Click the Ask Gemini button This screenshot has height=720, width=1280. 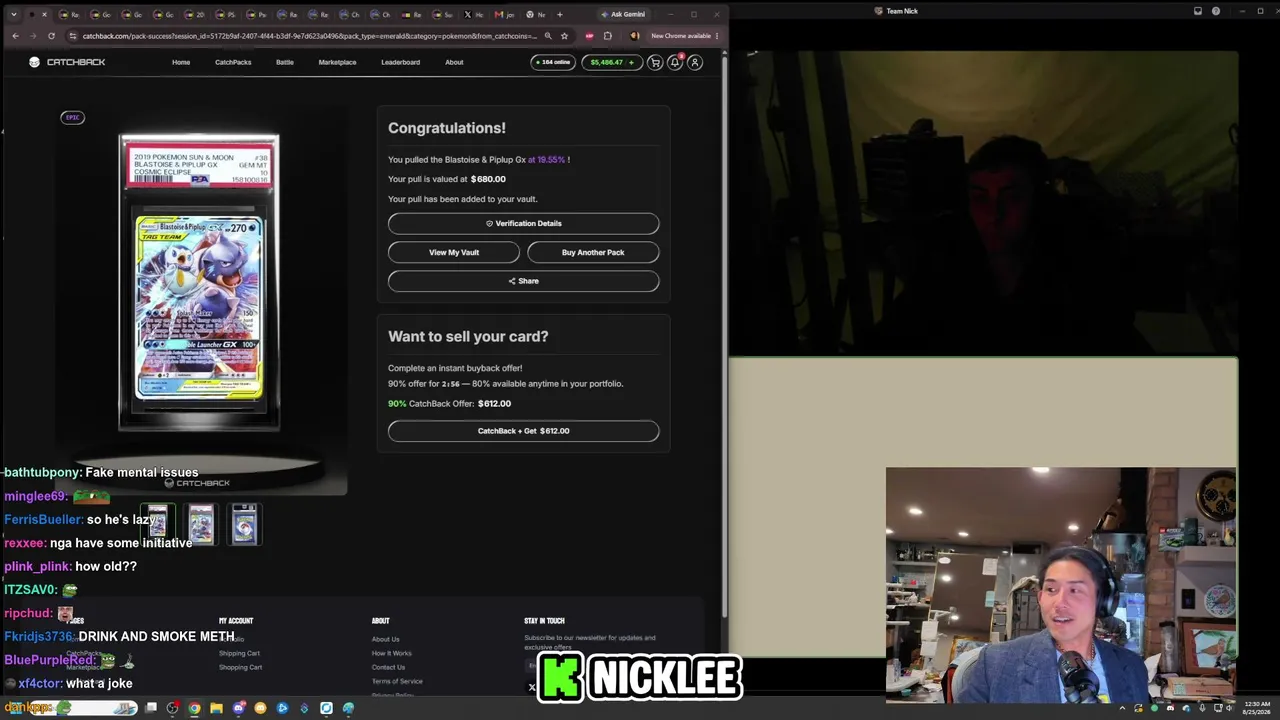622,15
